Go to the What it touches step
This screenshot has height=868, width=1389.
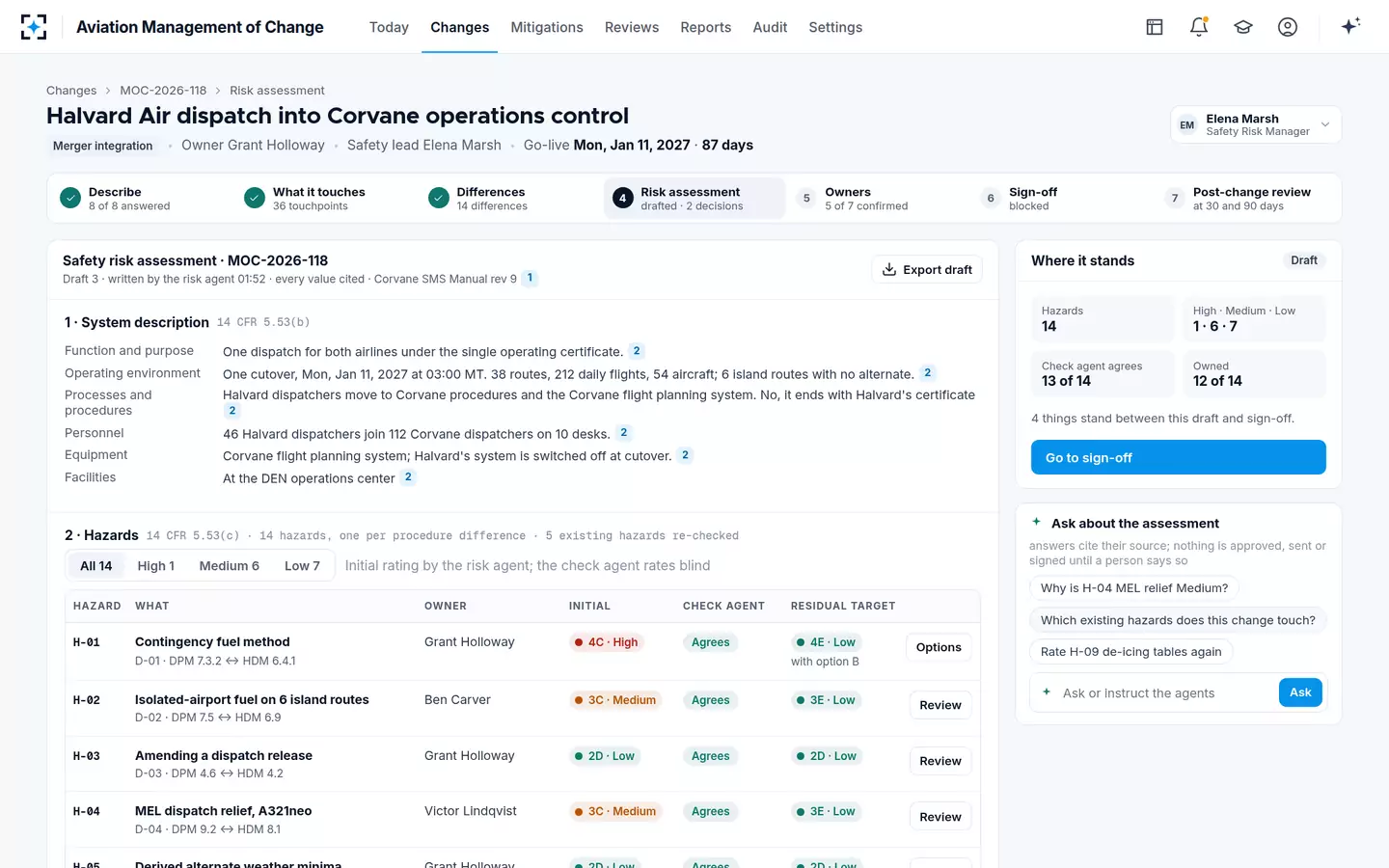click(324, 199)
